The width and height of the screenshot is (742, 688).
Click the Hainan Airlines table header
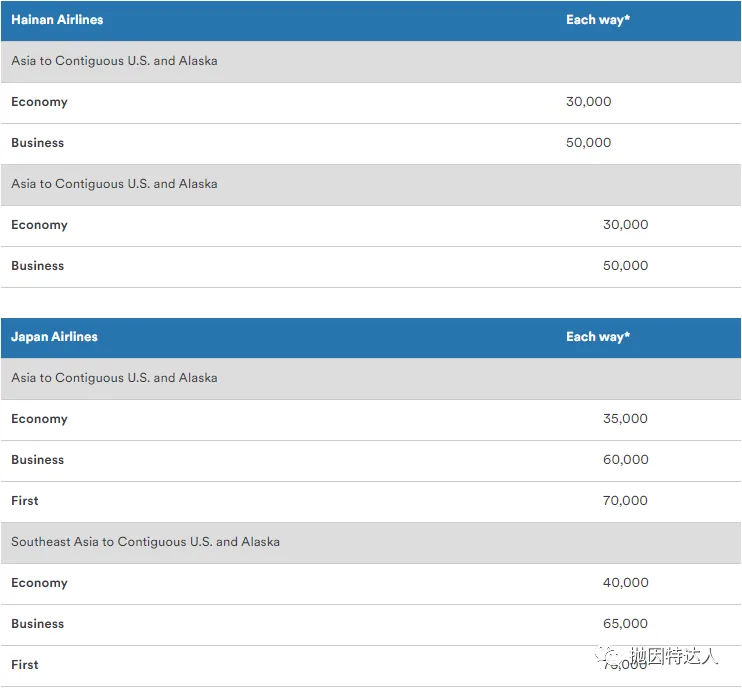(57, 20)
